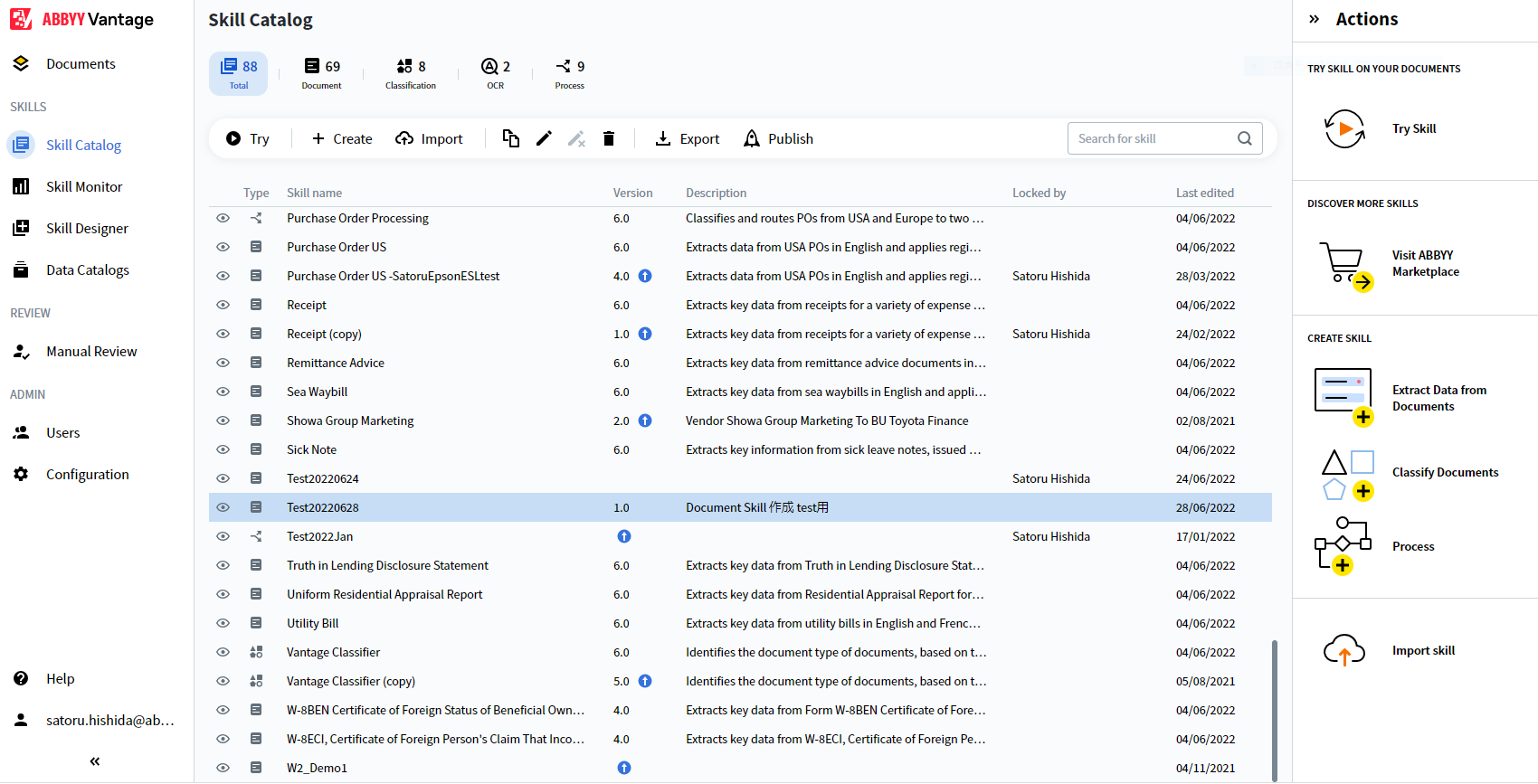Toggle eye icon for Truth in Lending Disclosure Statement
The image size is (1538, 784).
[223, 565]
